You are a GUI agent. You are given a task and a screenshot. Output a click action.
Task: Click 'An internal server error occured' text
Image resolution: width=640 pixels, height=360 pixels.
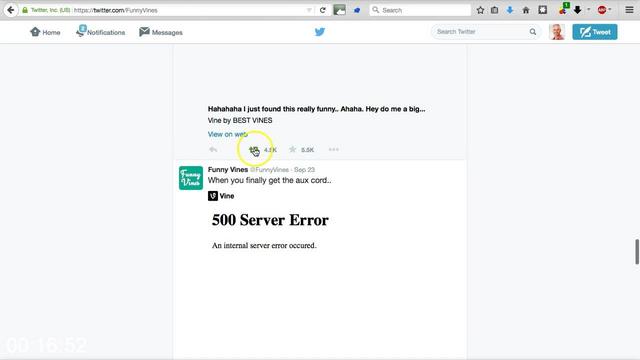click(x=264, y=245)
